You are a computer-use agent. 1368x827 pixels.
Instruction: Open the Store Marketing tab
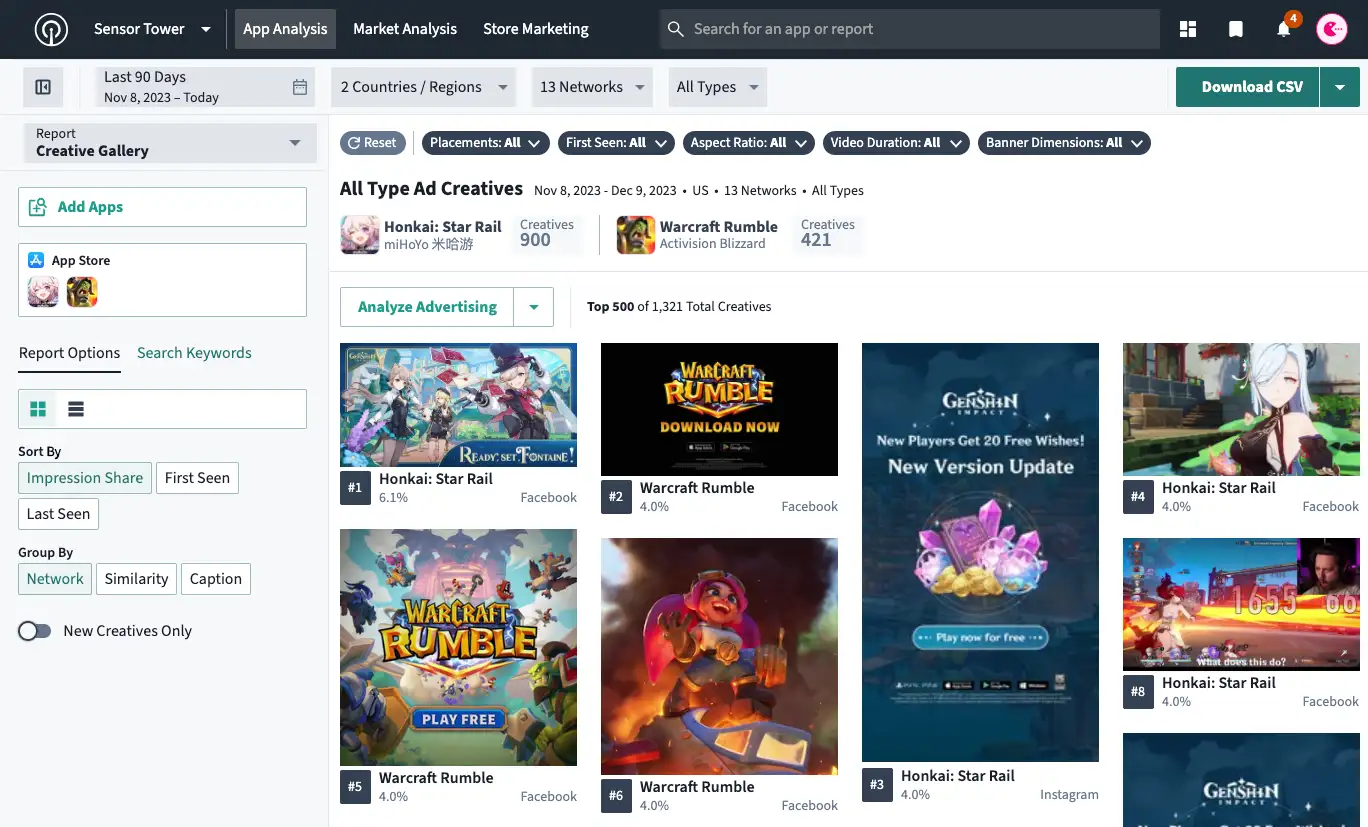coord(536,29)
